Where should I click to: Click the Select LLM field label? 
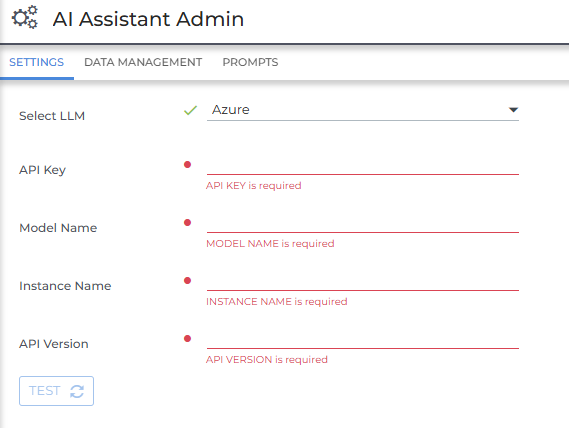(x=52, y=116)
